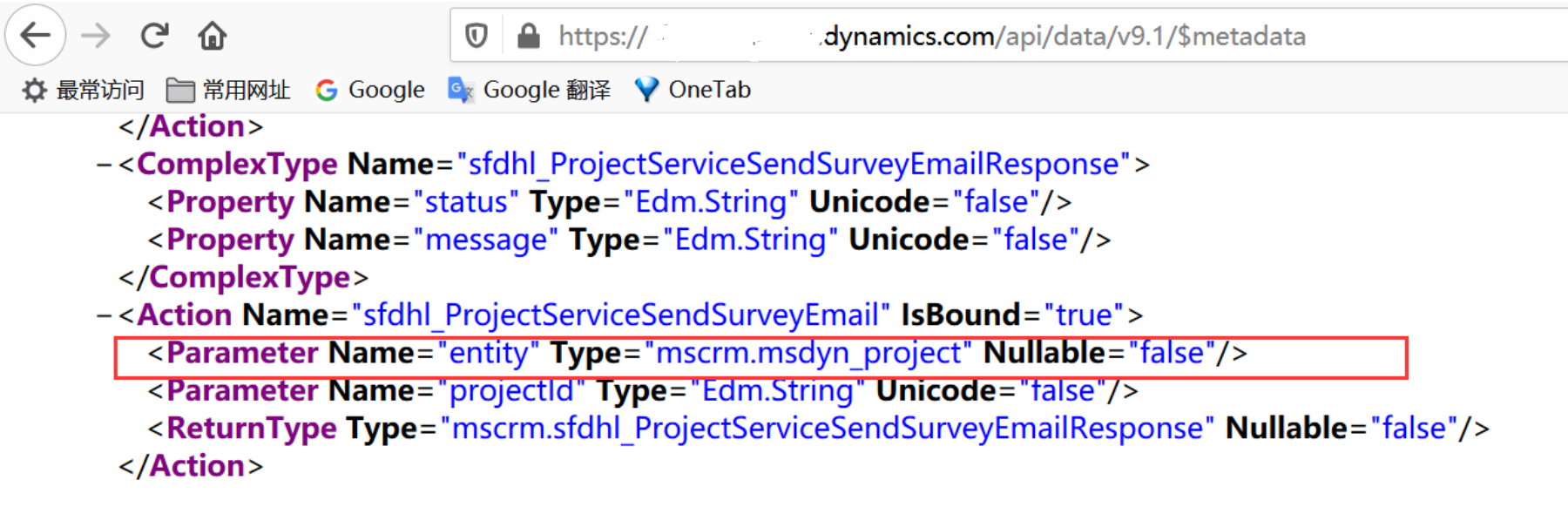Open the Google 翻译 bookmark icon
The width and height of the screenshot is (1568, 507).
pyautogui.click(x=459, y=89)
